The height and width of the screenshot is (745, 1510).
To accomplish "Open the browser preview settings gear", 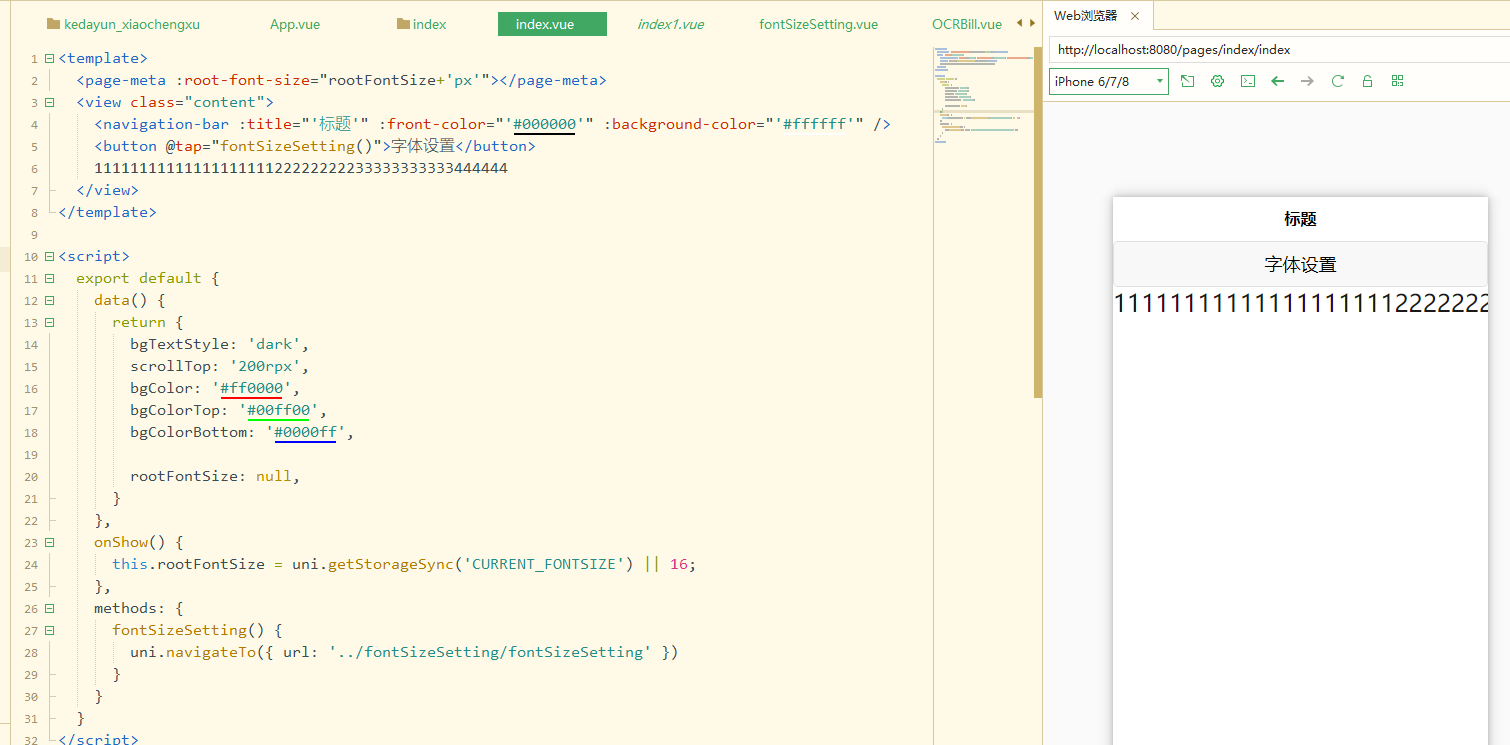I will pyautogui.click(x=1217, y=80).
